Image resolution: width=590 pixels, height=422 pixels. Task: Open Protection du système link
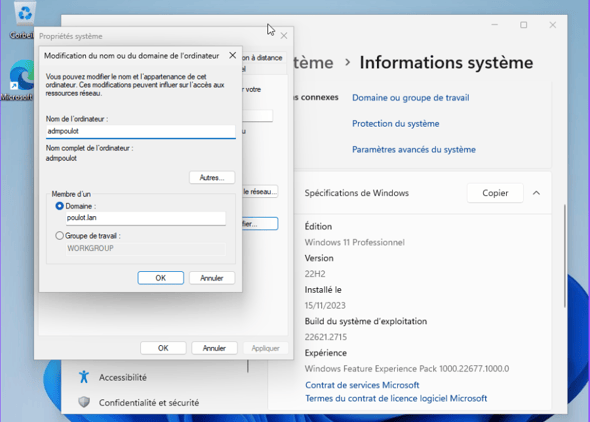point(395,124)
